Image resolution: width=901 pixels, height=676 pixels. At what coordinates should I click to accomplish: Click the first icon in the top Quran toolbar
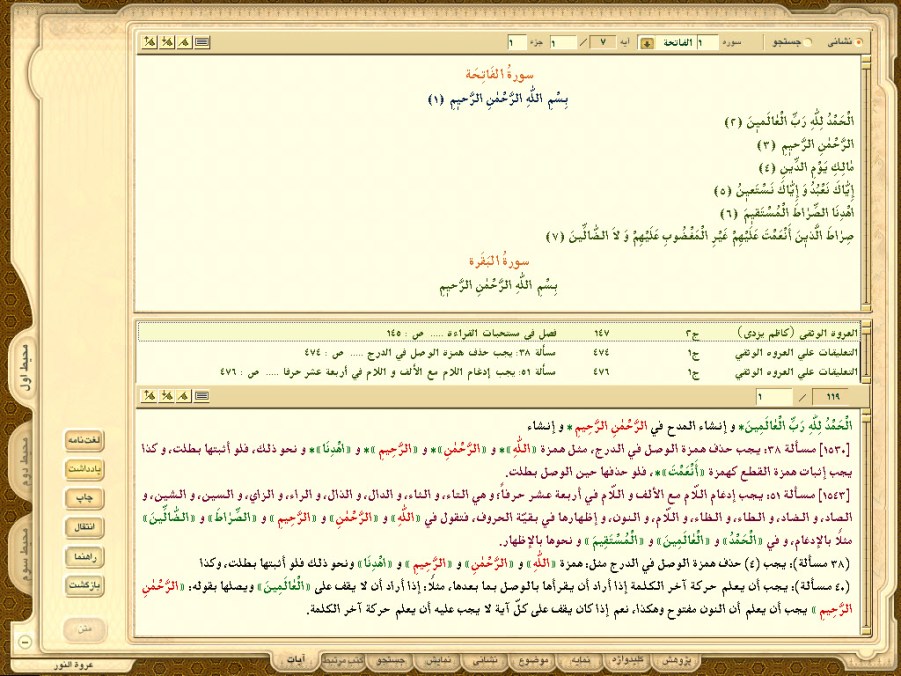(149, 42)
